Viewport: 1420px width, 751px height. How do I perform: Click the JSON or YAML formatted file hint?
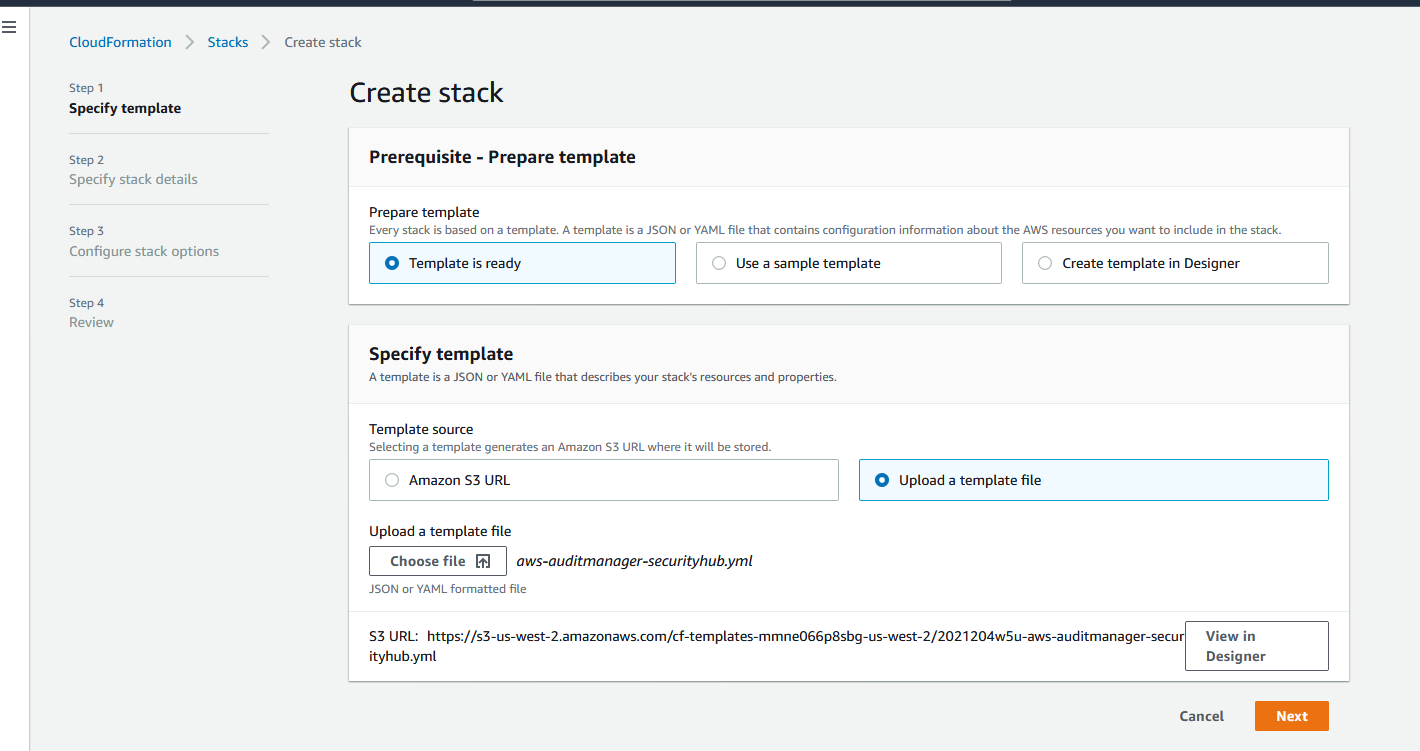(447, 589)
